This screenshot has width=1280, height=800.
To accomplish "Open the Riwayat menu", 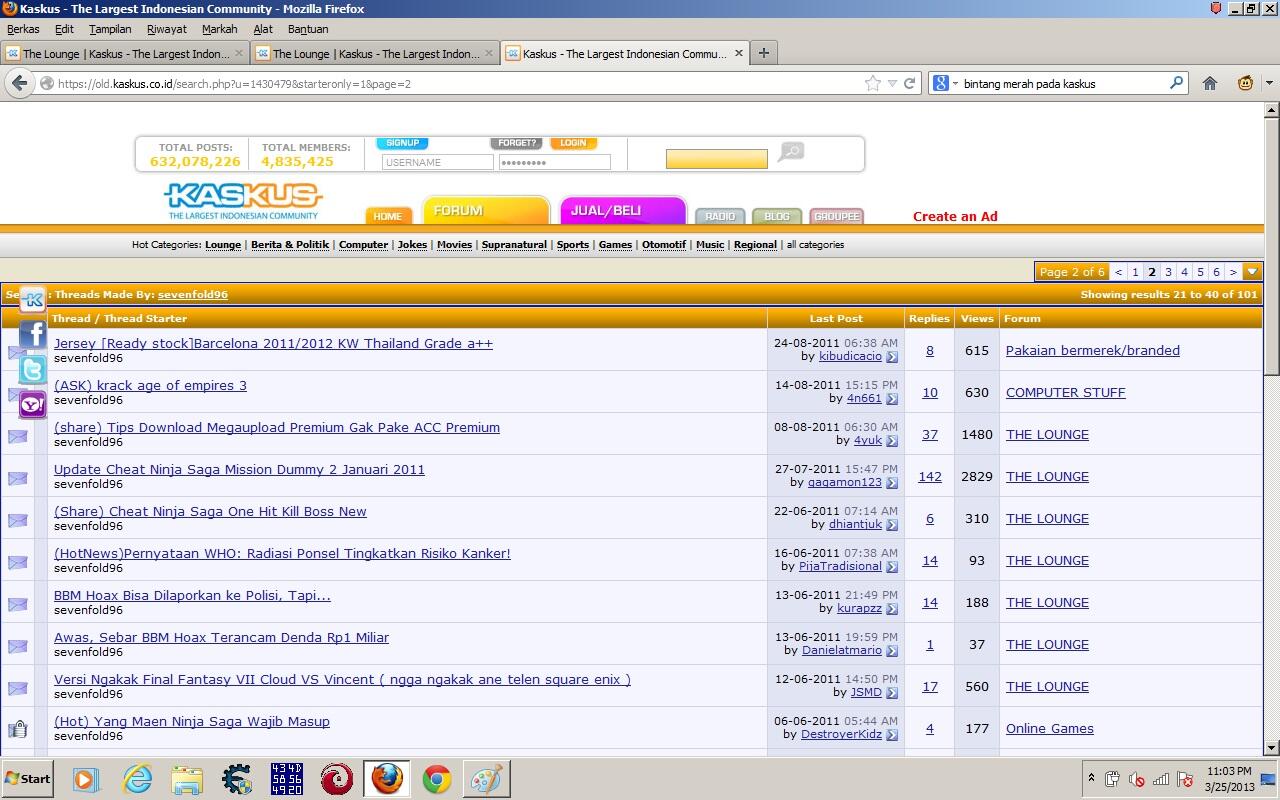I will tap(167, 29).
